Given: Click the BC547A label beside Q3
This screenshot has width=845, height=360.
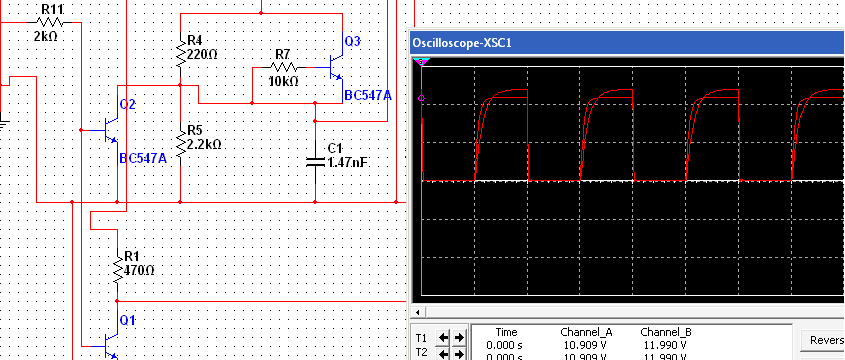Looking at the screenshot, I should (x=368, y=96).
